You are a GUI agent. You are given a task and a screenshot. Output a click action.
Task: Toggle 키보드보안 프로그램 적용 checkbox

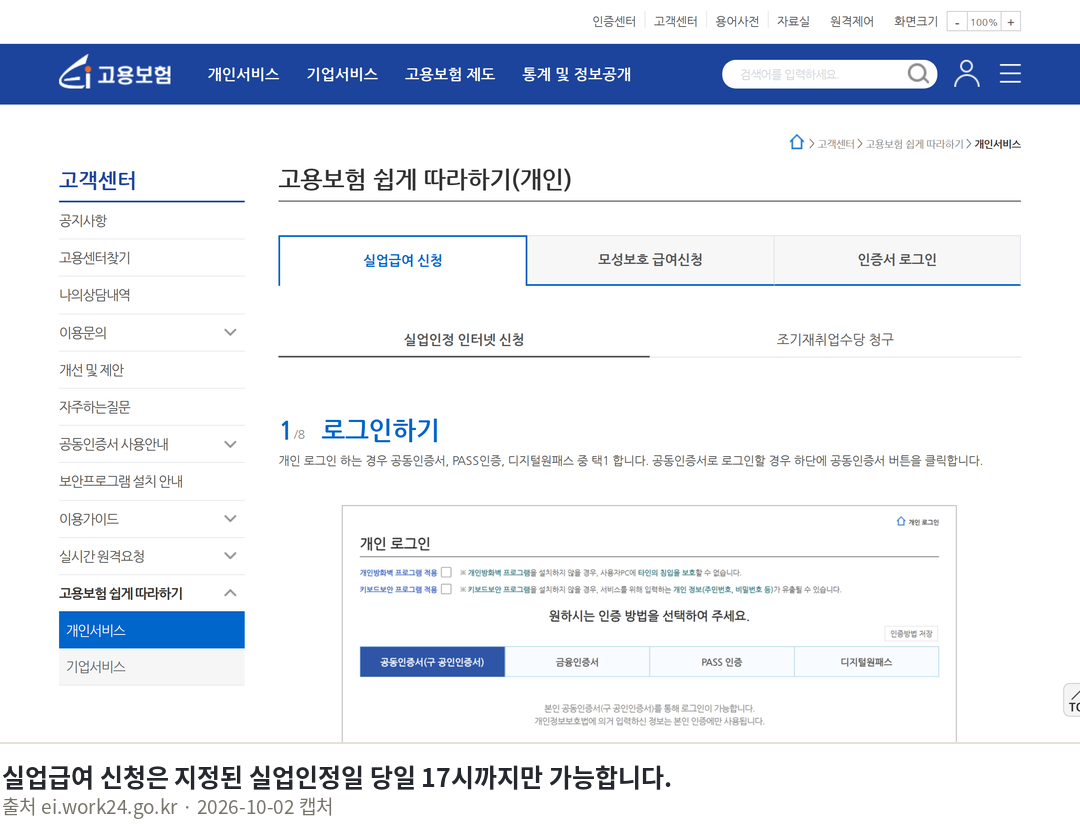(x=446, y=589)
